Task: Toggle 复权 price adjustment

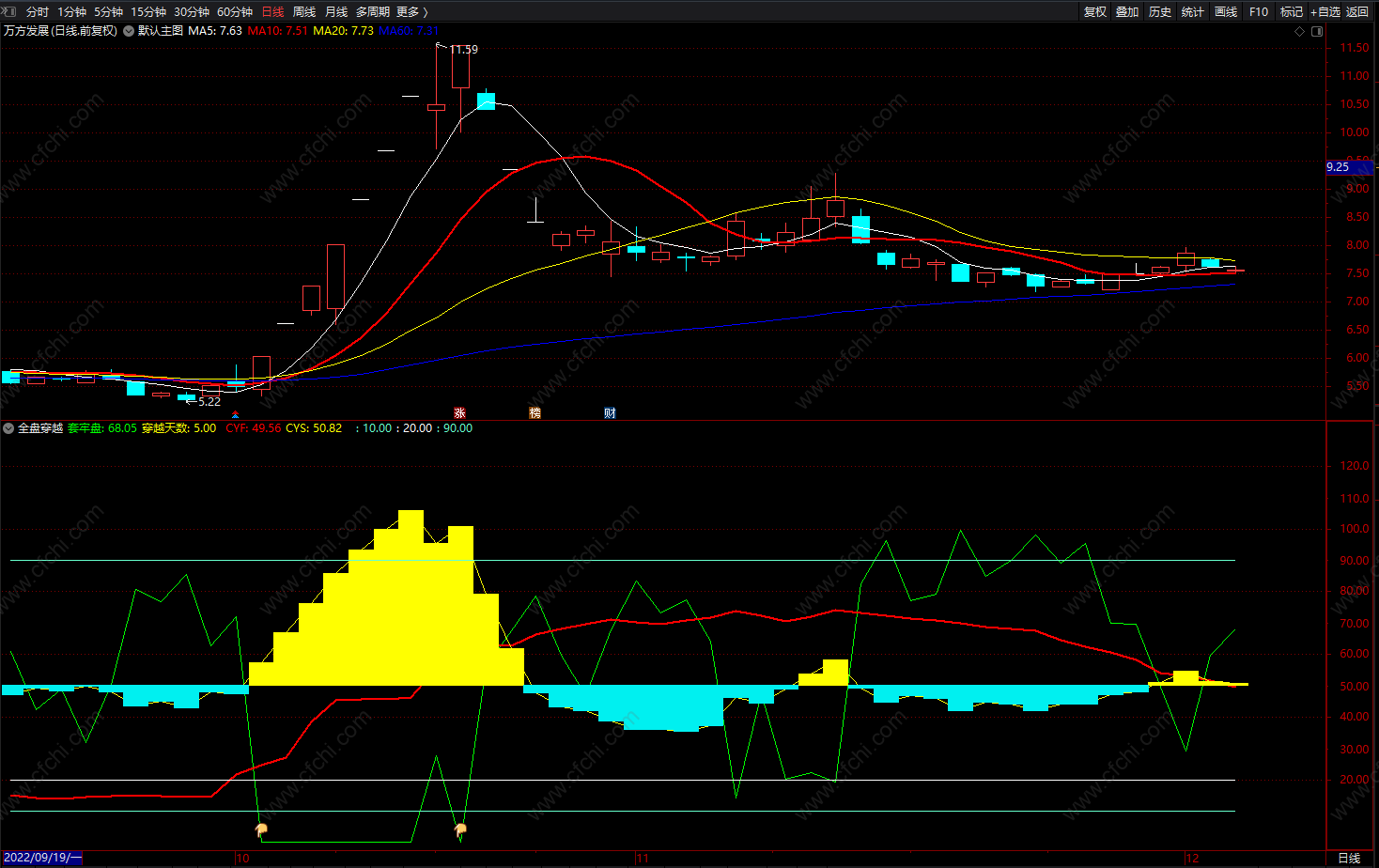Action: click(x=1094, y=11)
